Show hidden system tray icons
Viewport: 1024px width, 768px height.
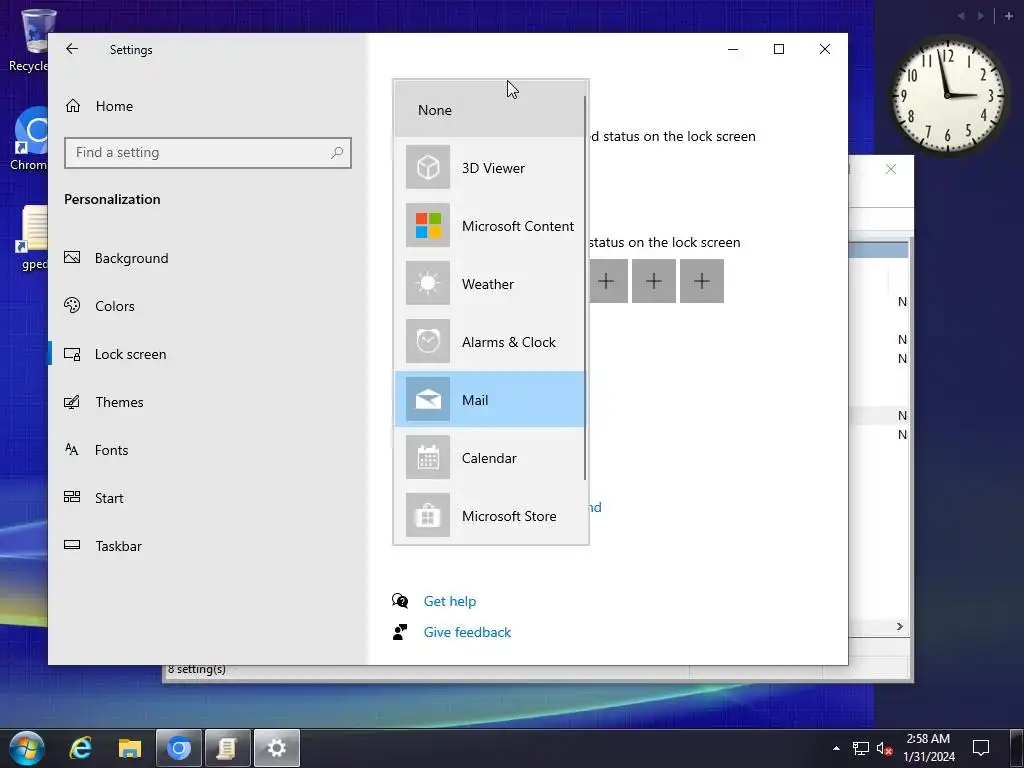click(836, 748)
